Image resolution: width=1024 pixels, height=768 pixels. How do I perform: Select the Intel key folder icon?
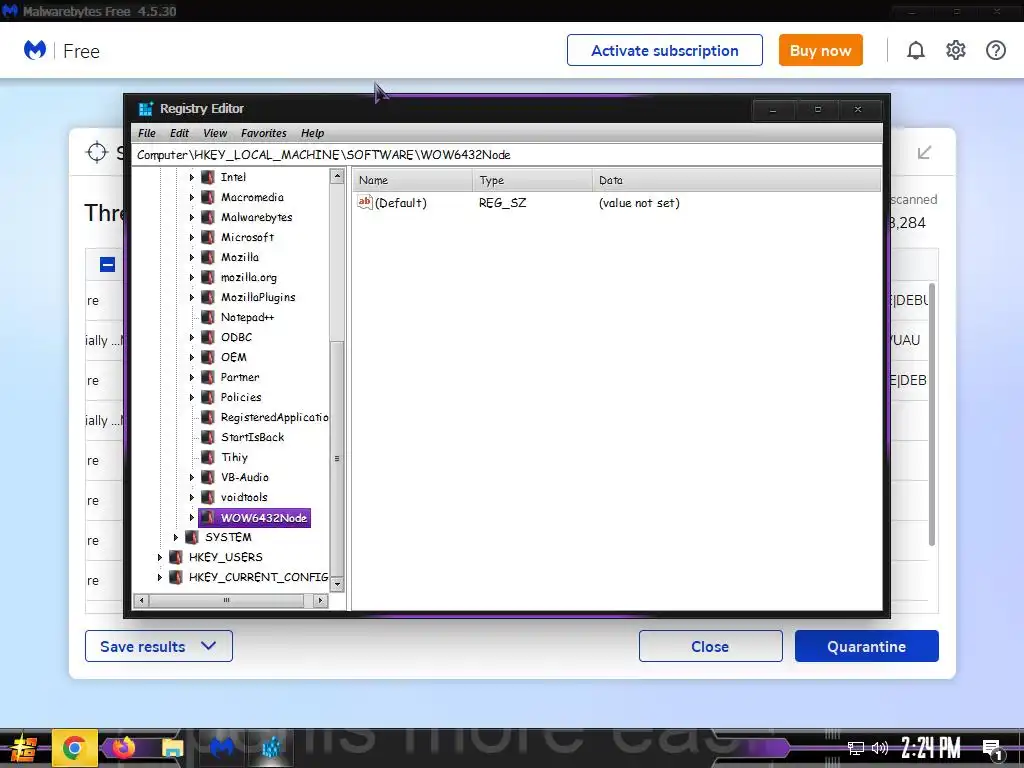[x=208, y=177]
